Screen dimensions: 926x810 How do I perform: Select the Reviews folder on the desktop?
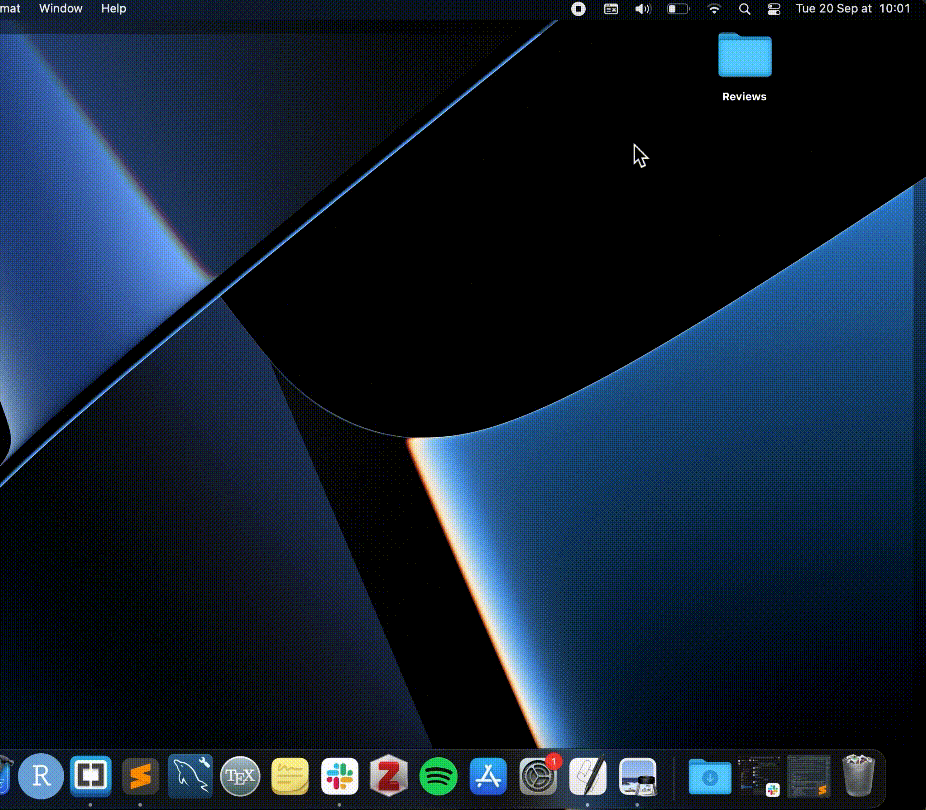[x=744, y=56]
